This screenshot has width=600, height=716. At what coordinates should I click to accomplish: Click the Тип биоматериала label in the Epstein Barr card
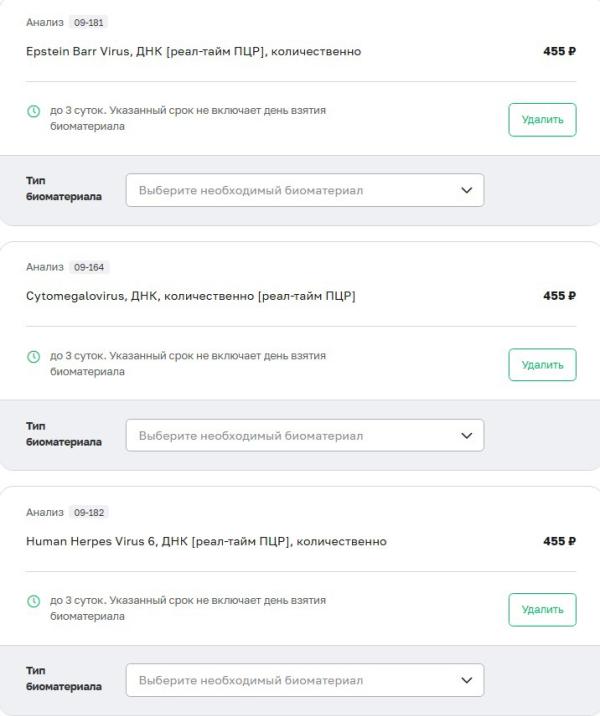point(64,189)
